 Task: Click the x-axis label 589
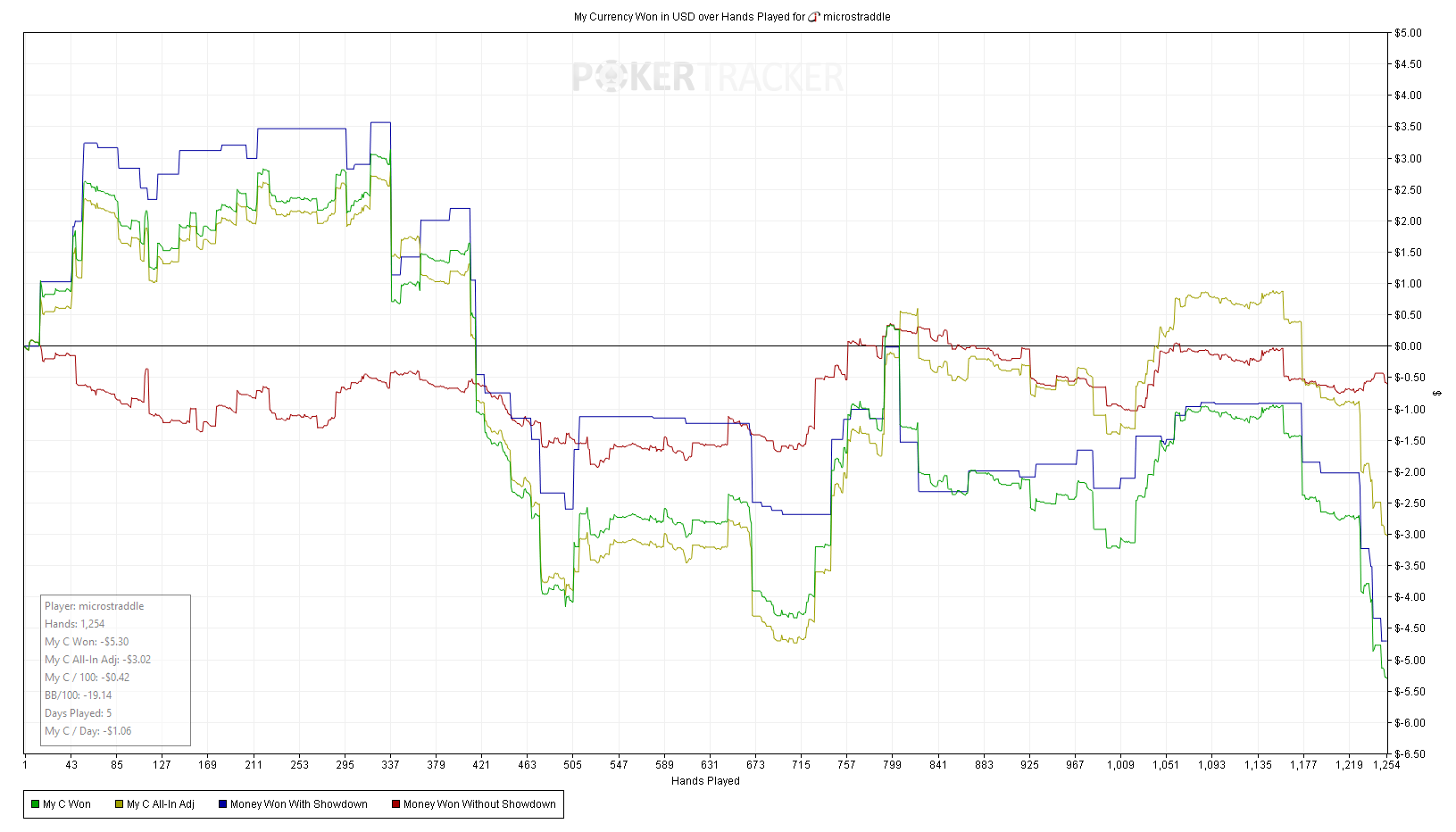click(665, 765)
